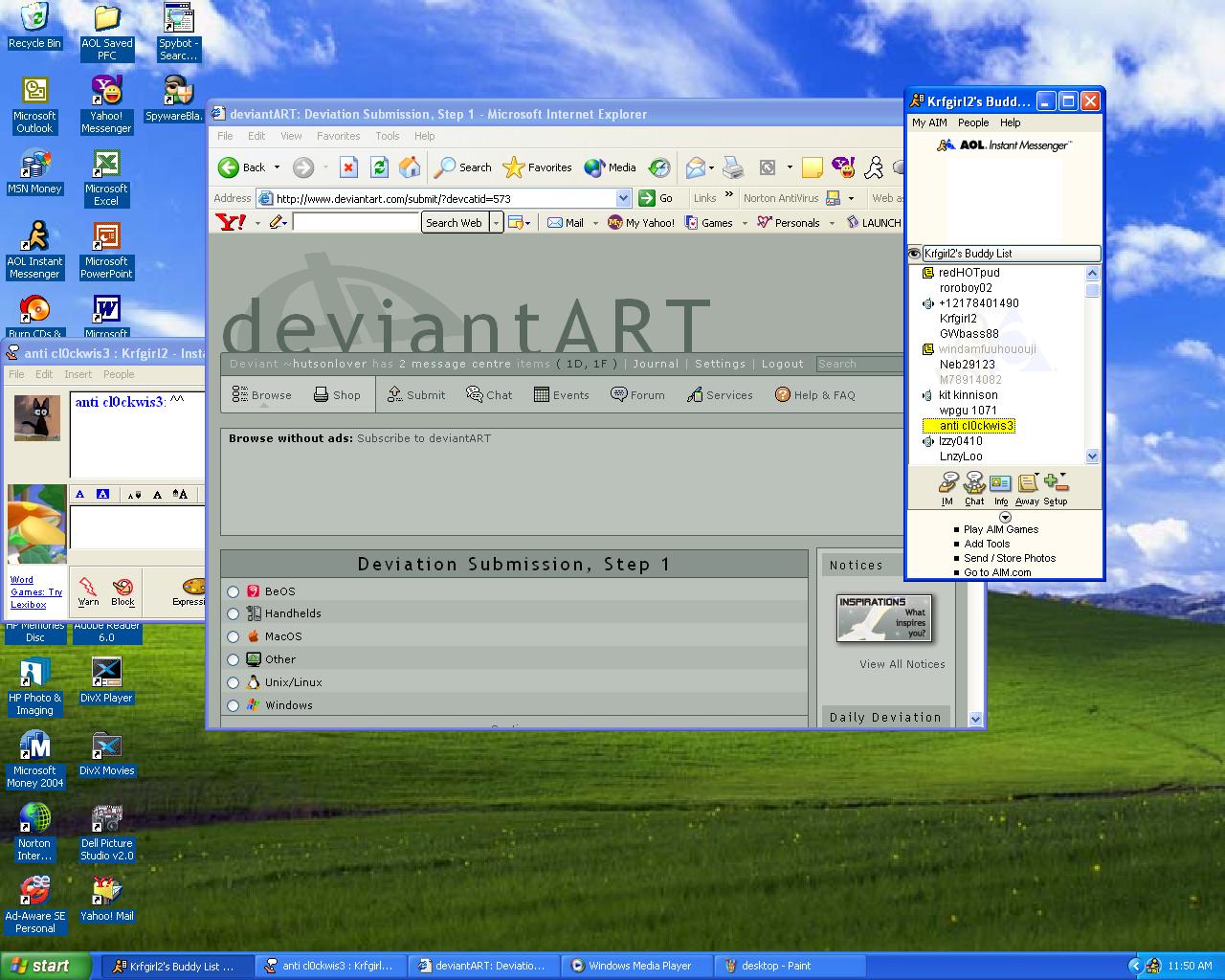Viewport: 1225px width, 980px height.
Task: Click the Chat icon in Buddy List
Action: click(974, 489)
